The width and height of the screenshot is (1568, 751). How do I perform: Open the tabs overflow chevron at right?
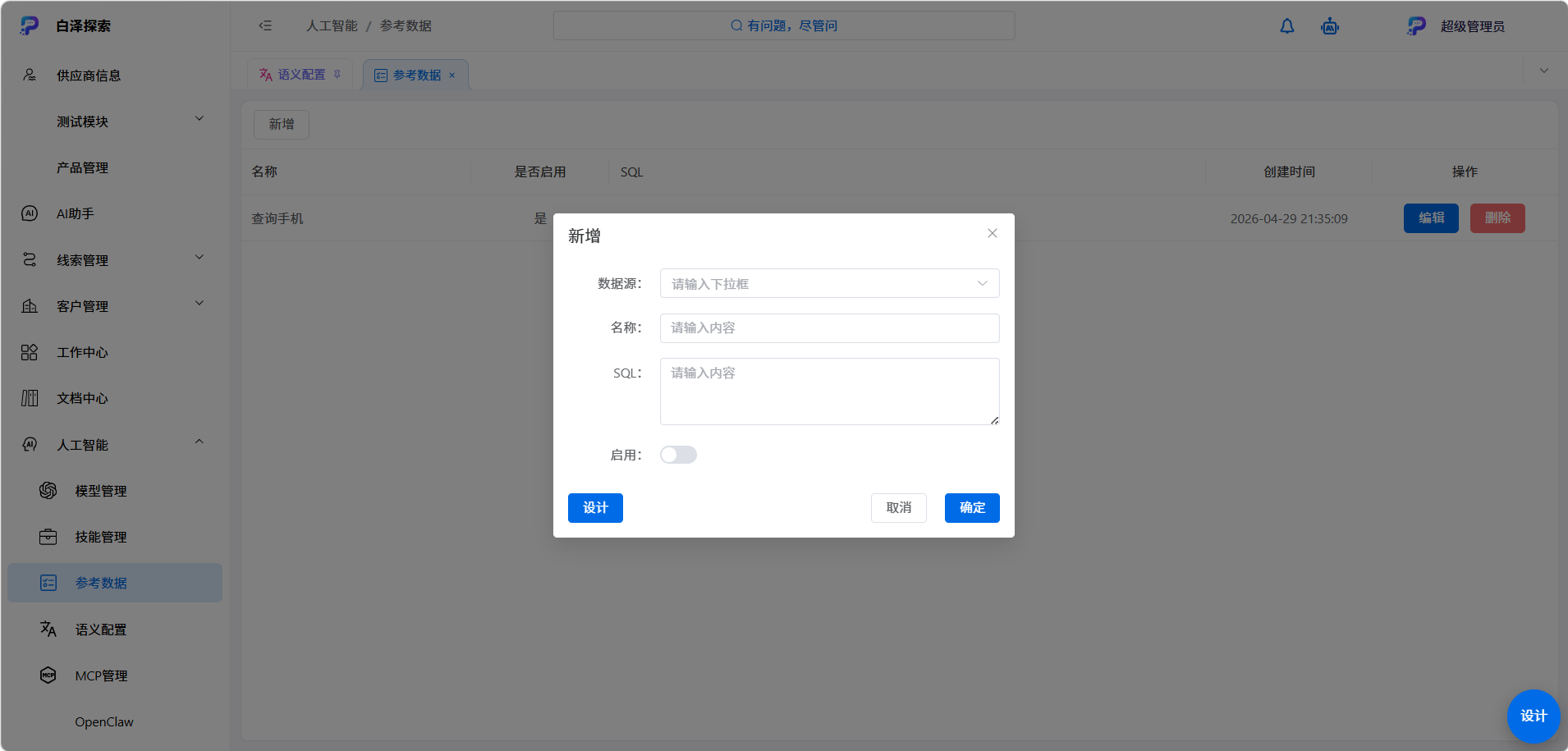1544,71
